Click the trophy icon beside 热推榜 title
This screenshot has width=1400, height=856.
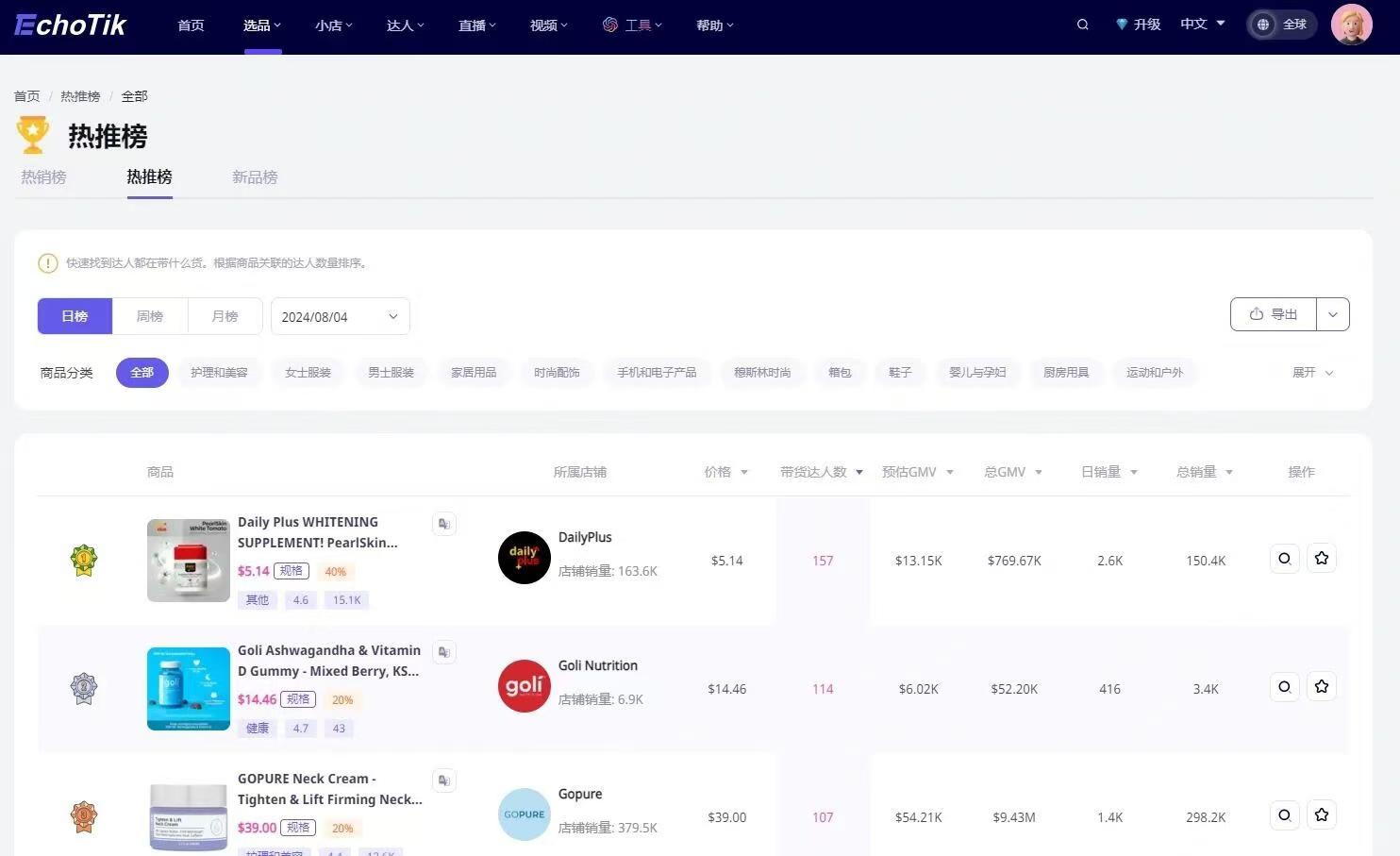33,135
